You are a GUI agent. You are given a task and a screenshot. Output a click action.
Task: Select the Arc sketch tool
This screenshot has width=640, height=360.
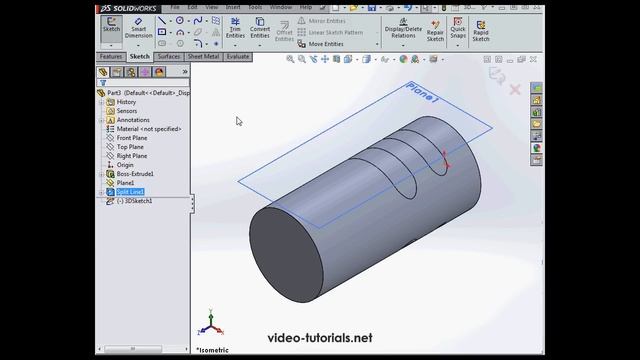click(180, 32)
